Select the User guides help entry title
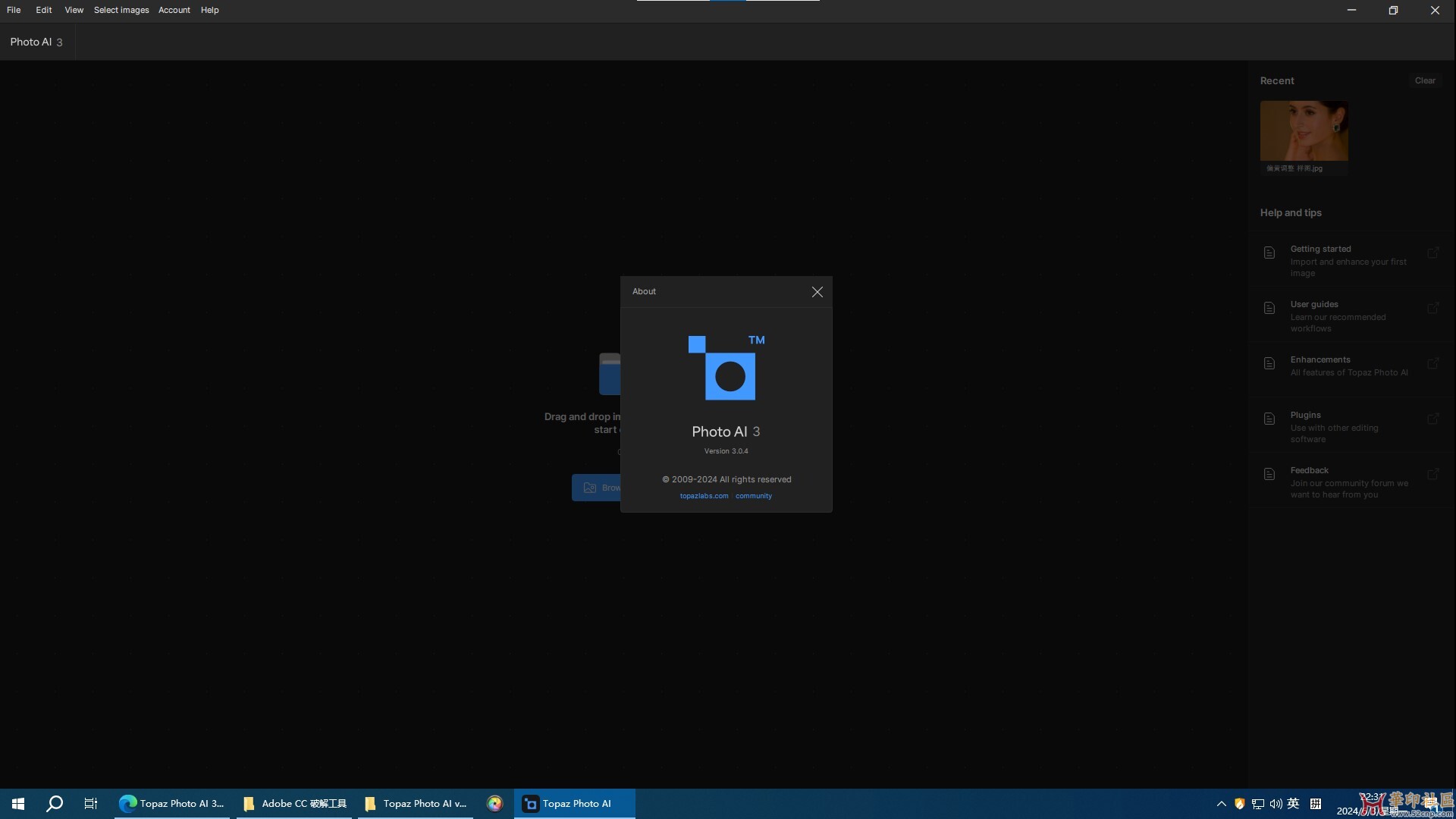Image resolution: width=1456 pixels, height=819 pixels. coord(1314,304)
